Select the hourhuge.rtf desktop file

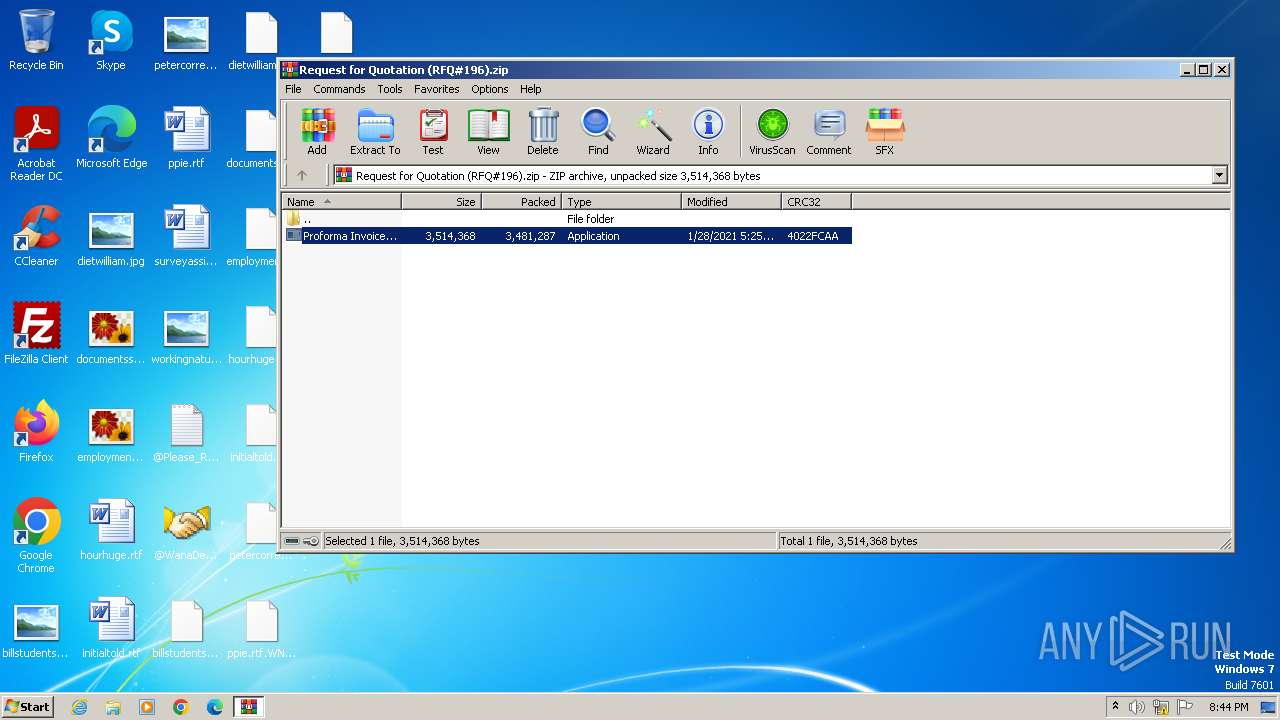coord(111,531)
